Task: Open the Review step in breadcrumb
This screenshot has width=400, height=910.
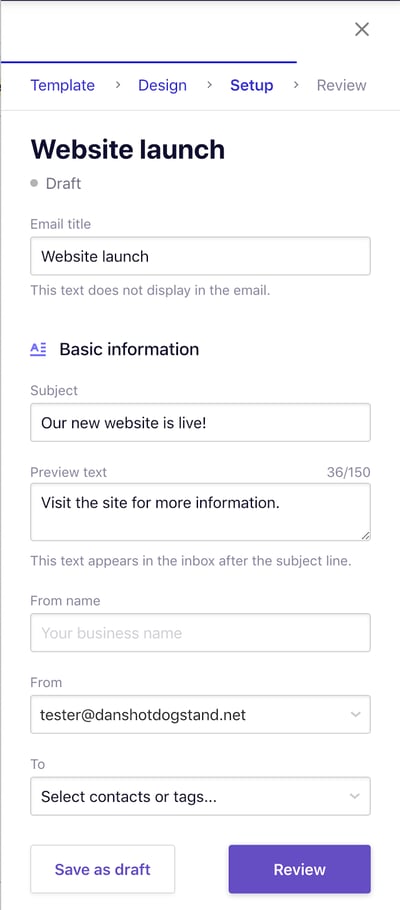Action: [341, 85]
